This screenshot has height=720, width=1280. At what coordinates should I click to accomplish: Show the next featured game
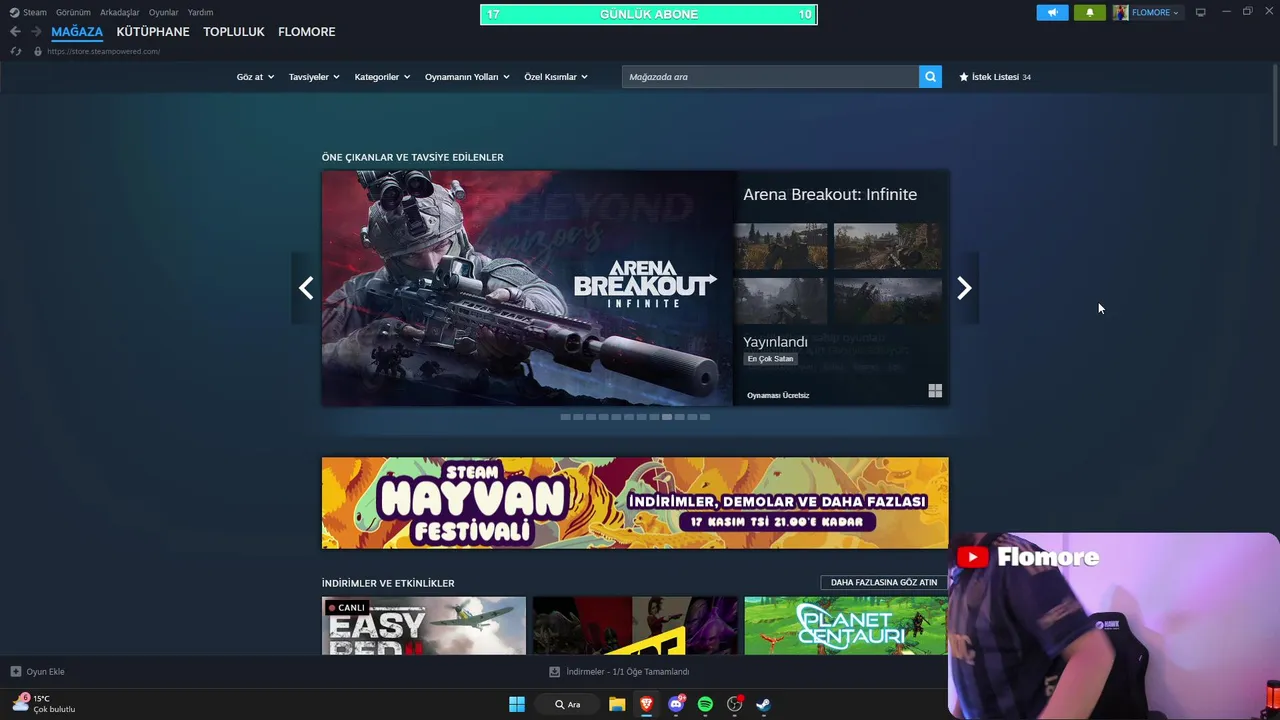pos(964,288)
